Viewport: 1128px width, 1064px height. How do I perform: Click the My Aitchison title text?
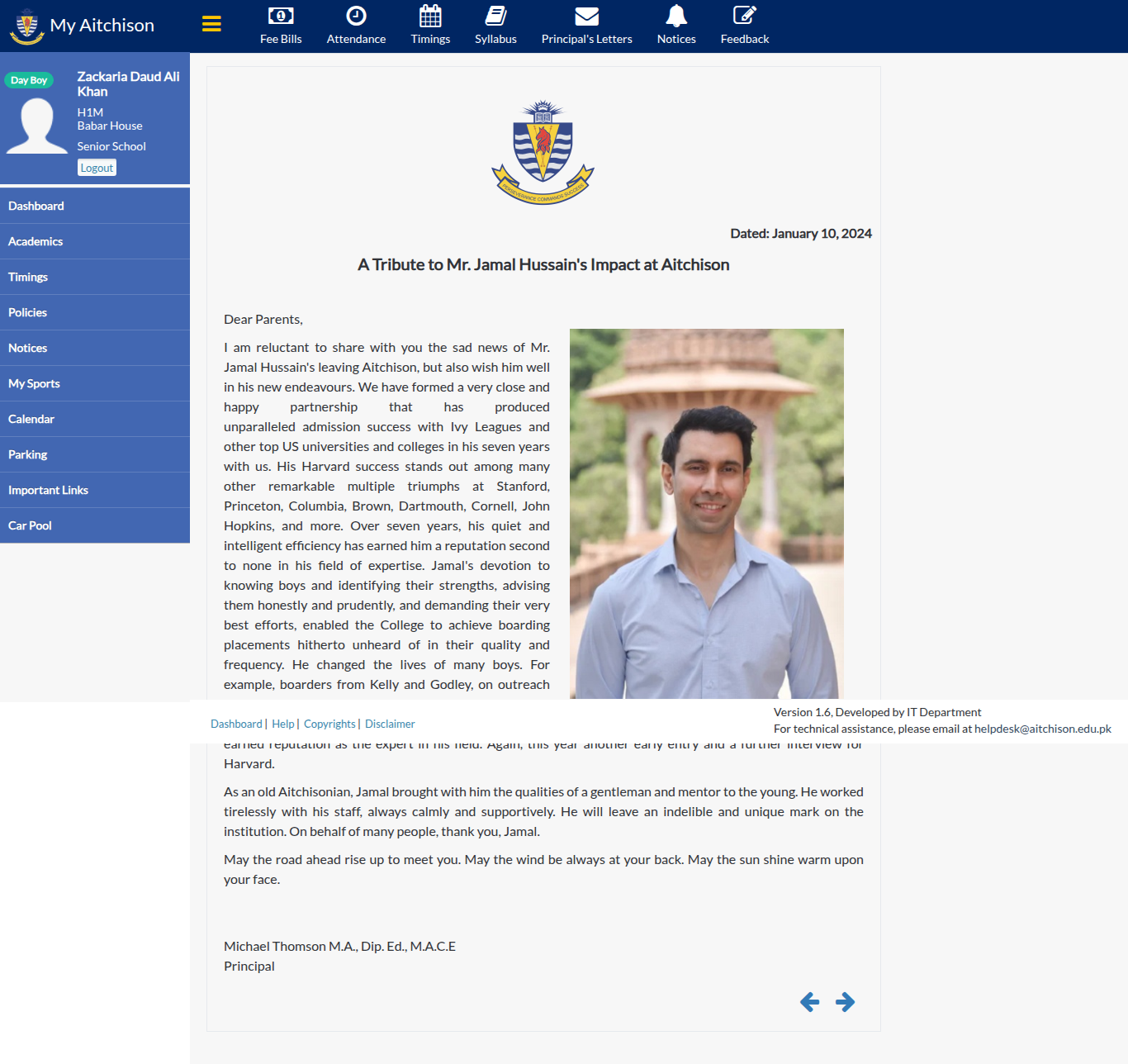click(x=102, y=26)
